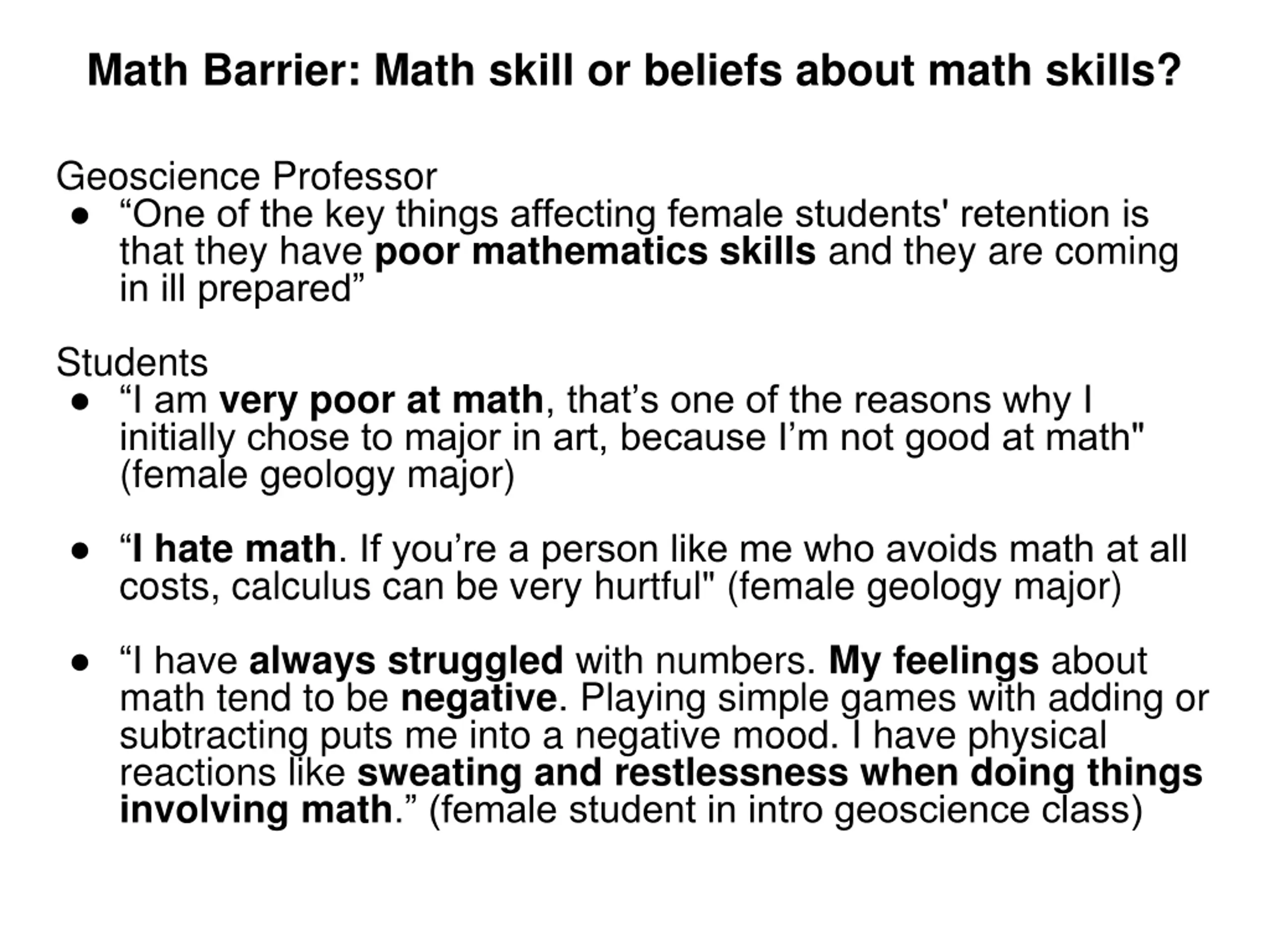Click the bold text 'involving math'
1270x952 pixels.
tap(255, 810)
